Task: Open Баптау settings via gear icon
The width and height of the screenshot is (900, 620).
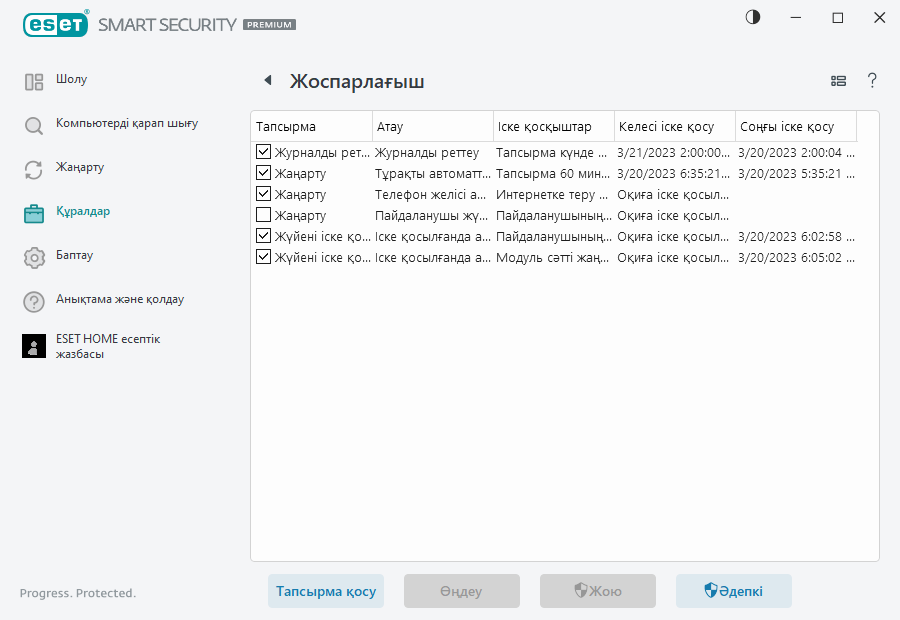Action: pos(34,255)
